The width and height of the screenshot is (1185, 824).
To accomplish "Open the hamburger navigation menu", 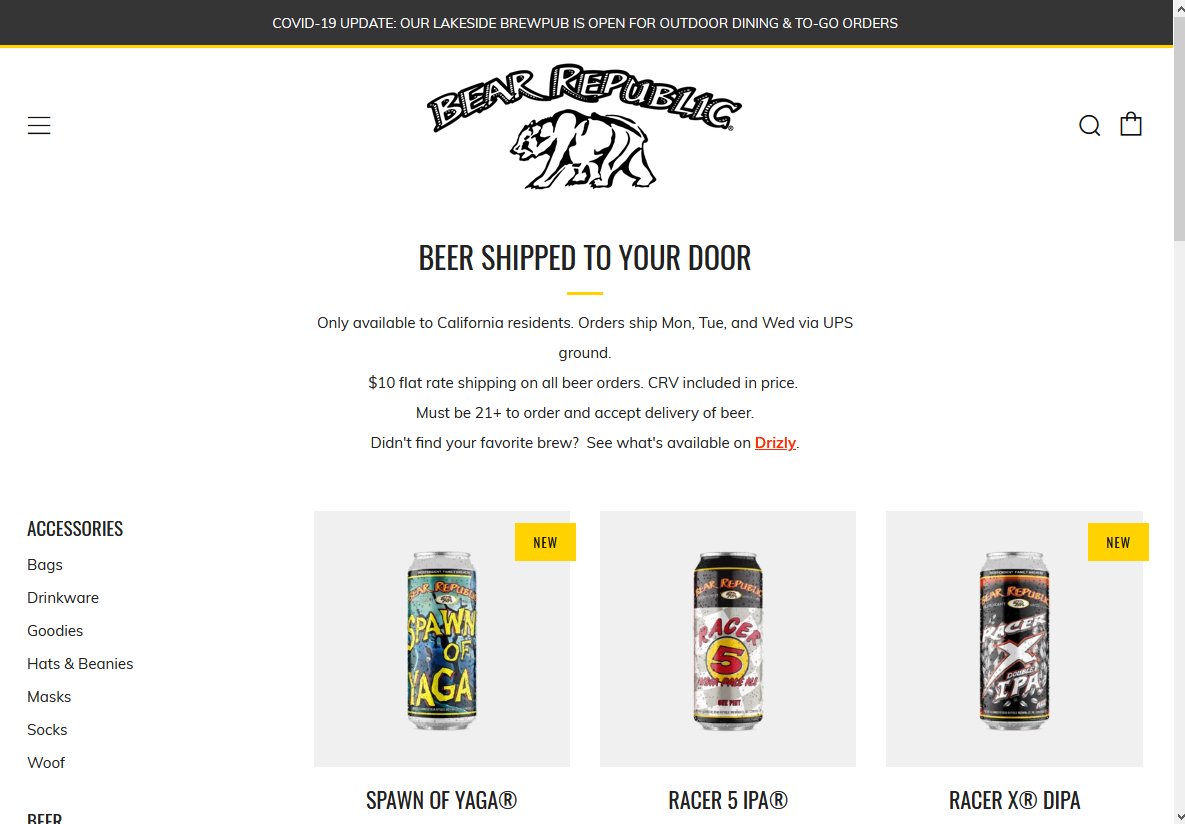I will tap(39, 125).
